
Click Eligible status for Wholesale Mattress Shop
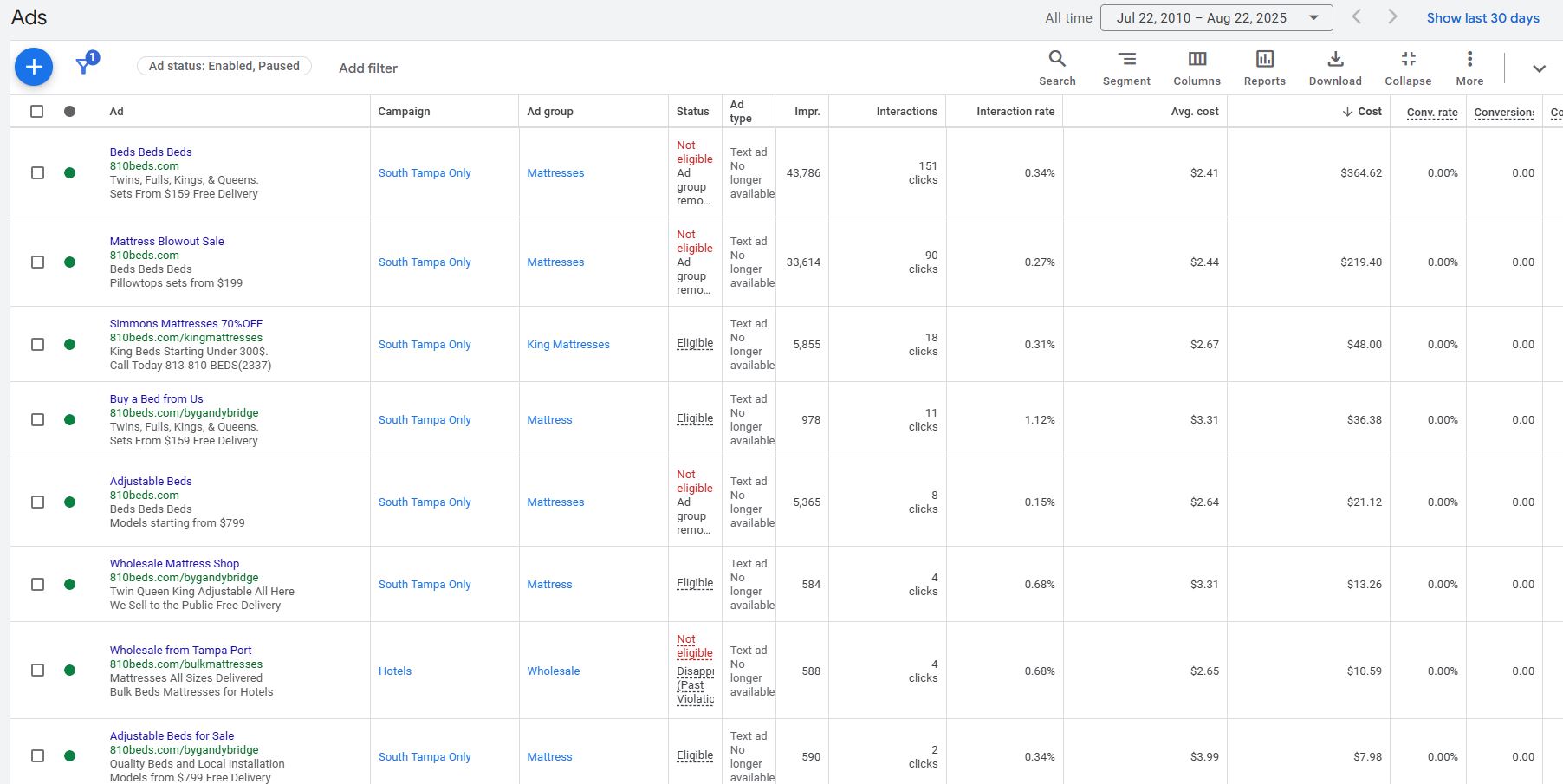pos(695,583)
